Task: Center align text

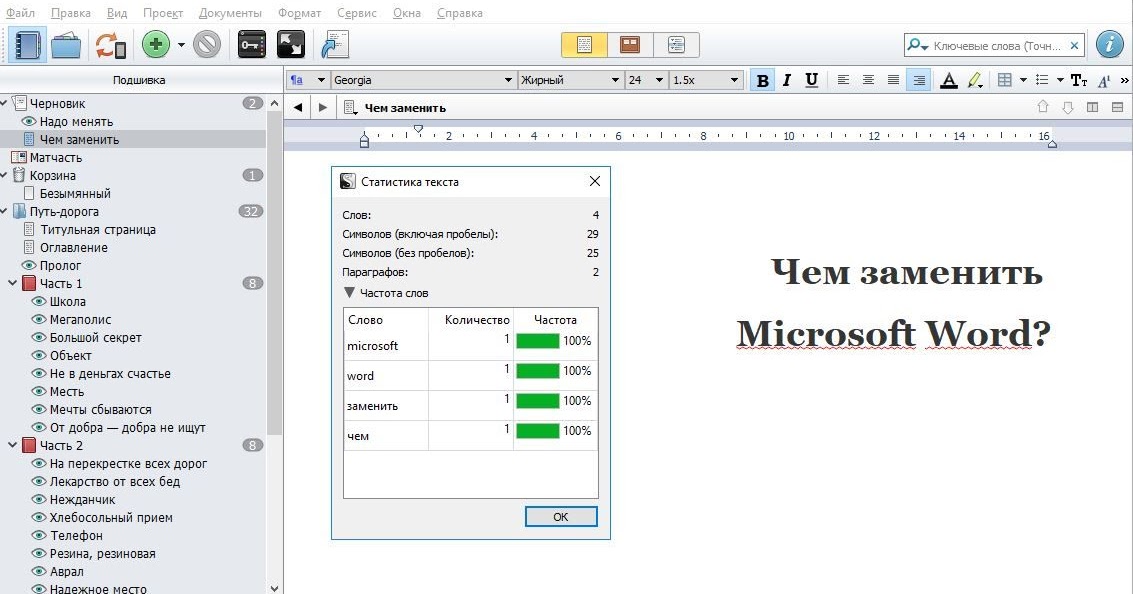Action: tap(869, 80)
